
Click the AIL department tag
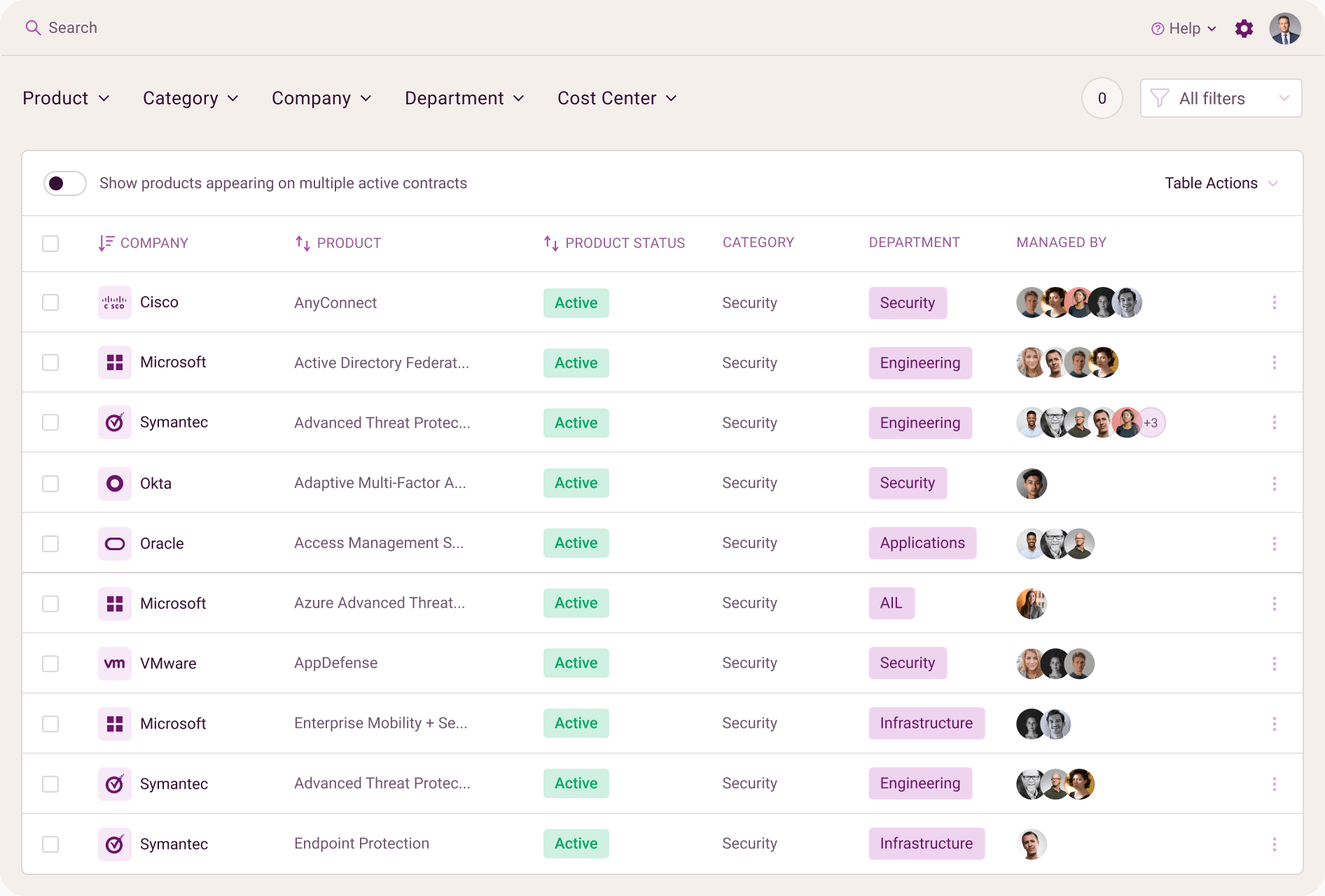(892, 603)
